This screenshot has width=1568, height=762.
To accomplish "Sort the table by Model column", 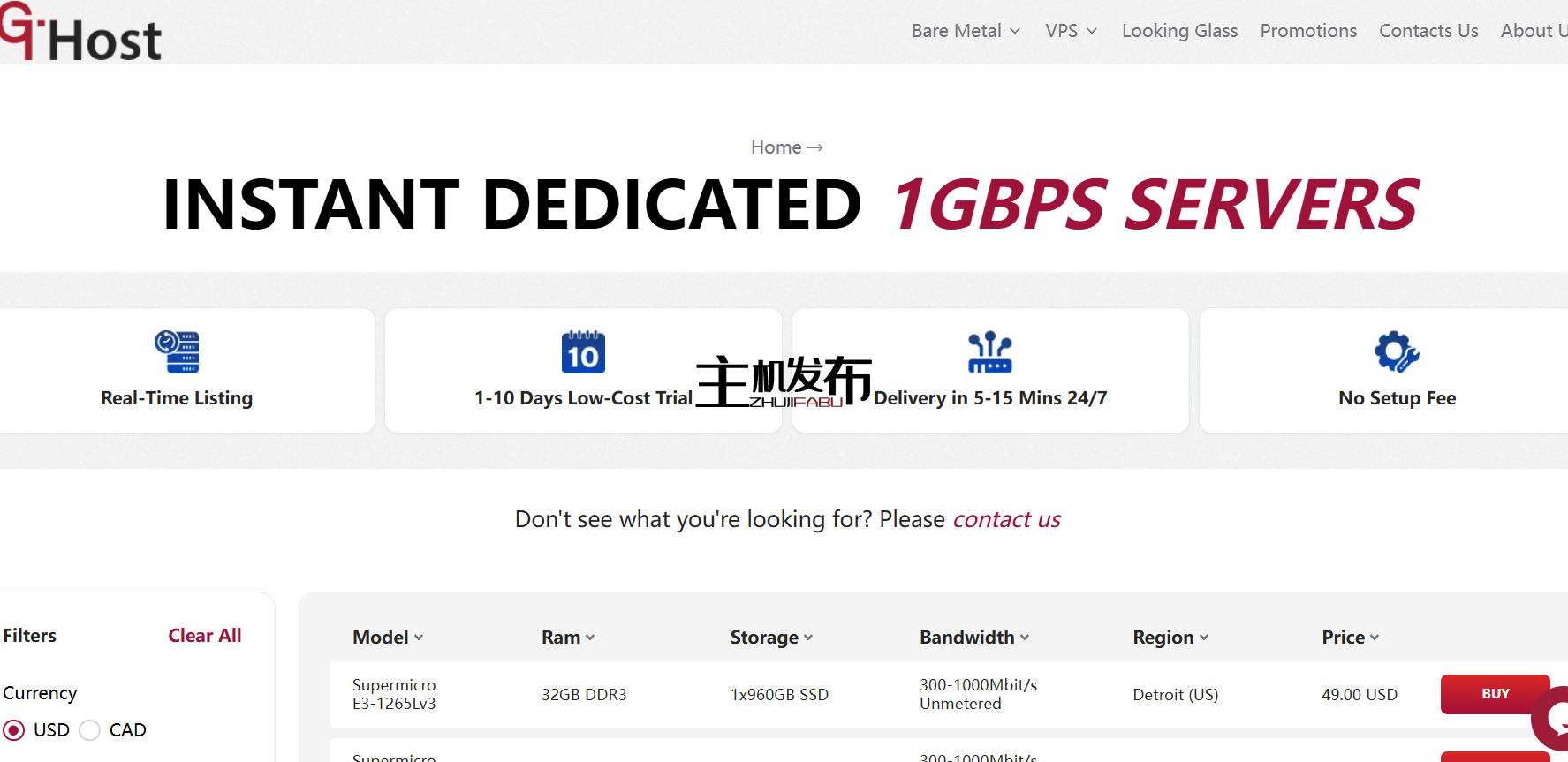I will click(388, 638).
